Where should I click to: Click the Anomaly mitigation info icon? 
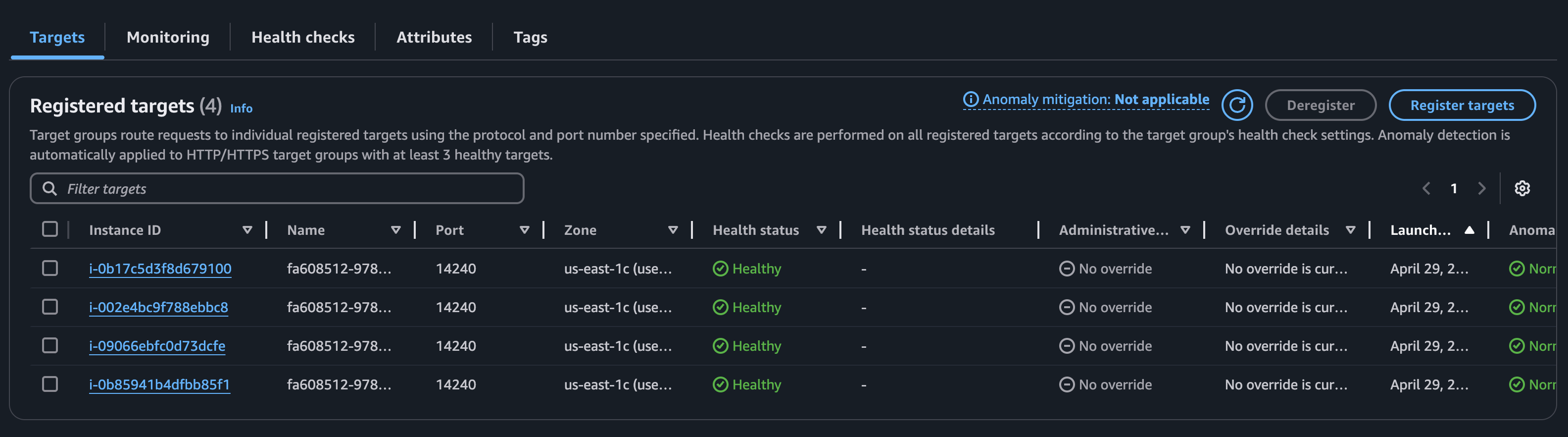970,100
